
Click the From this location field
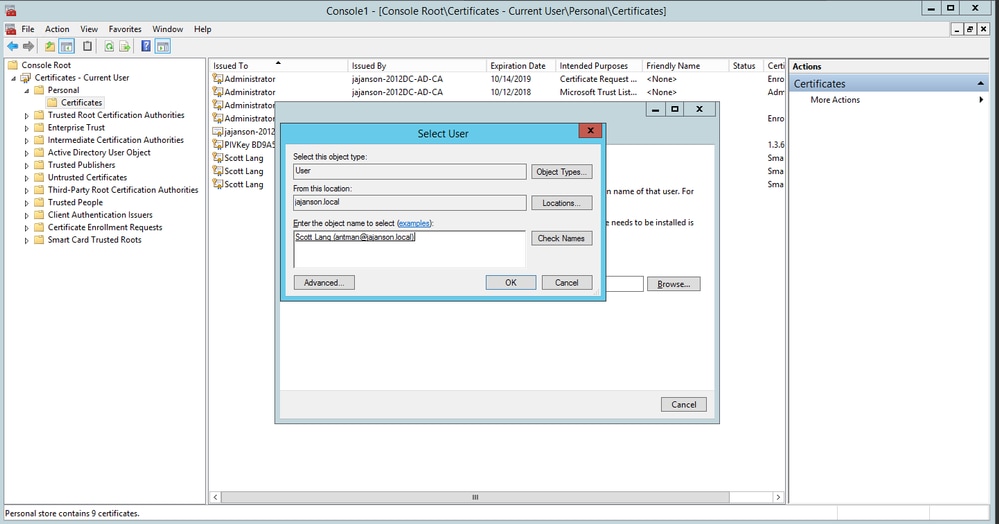pyautogui.click(x=410, y=203)
